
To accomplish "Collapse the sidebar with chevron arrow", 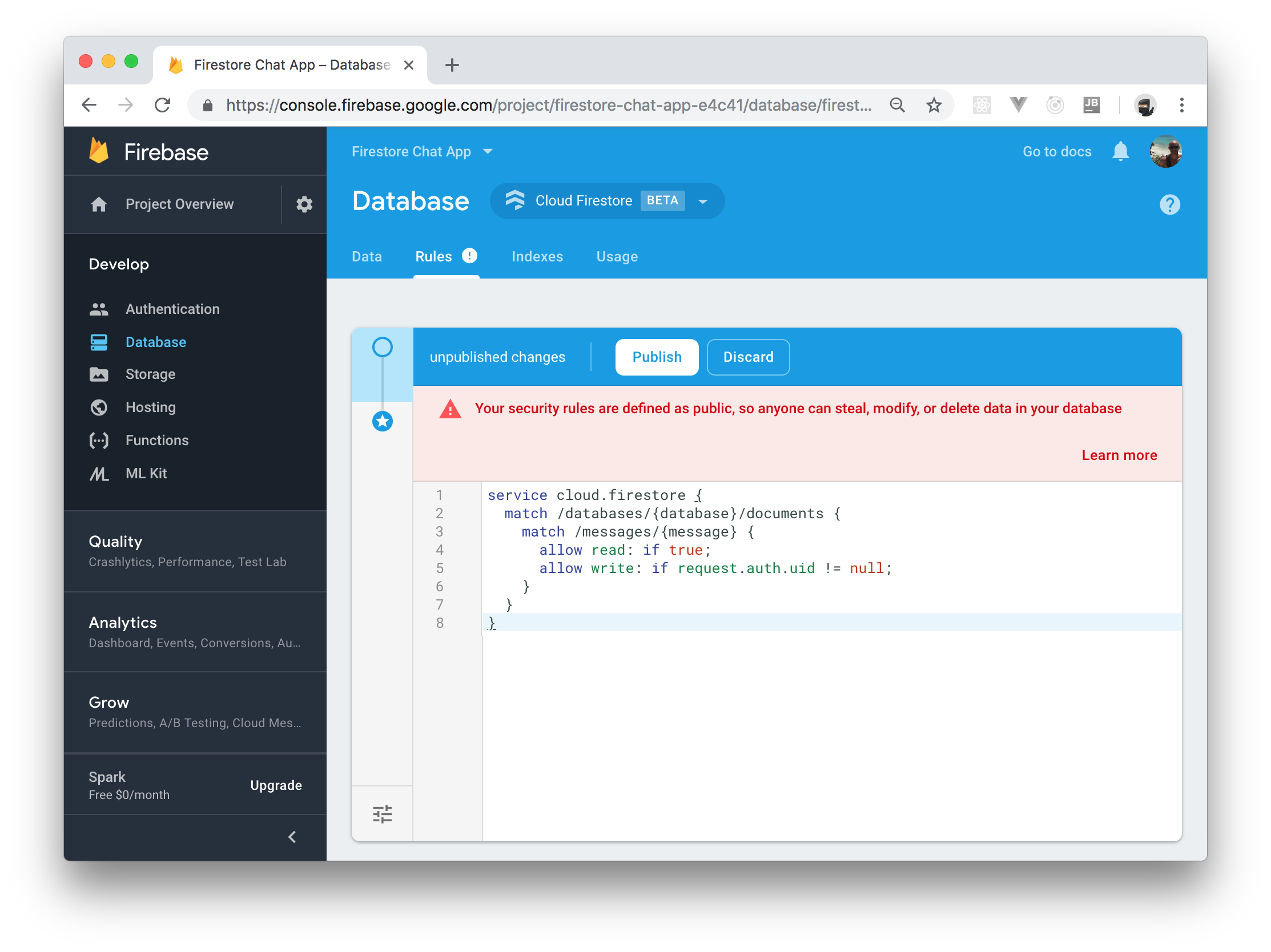I will click(x=292, y=837).
